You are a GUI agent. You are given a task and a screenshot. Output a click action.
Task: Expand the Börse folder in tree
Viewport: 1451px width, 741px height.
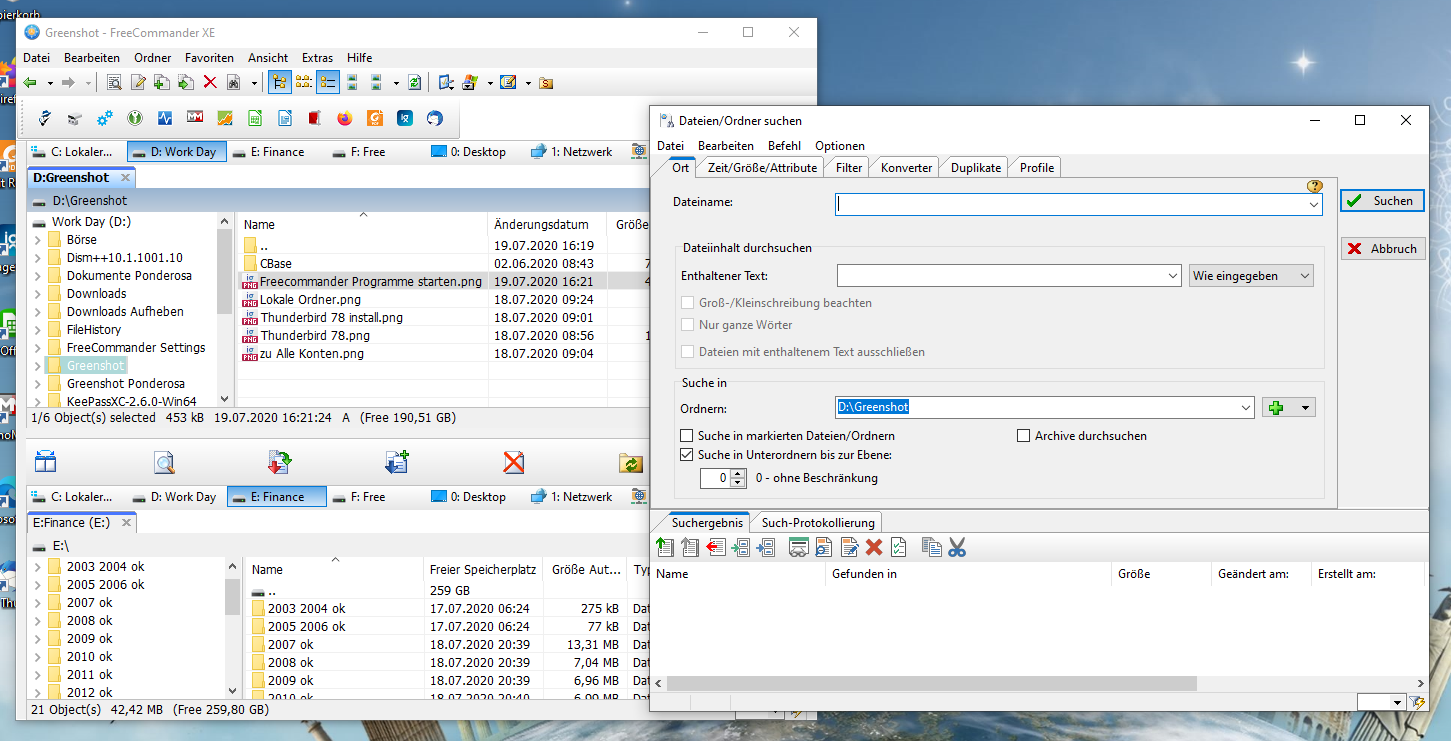tap(38, 240)
